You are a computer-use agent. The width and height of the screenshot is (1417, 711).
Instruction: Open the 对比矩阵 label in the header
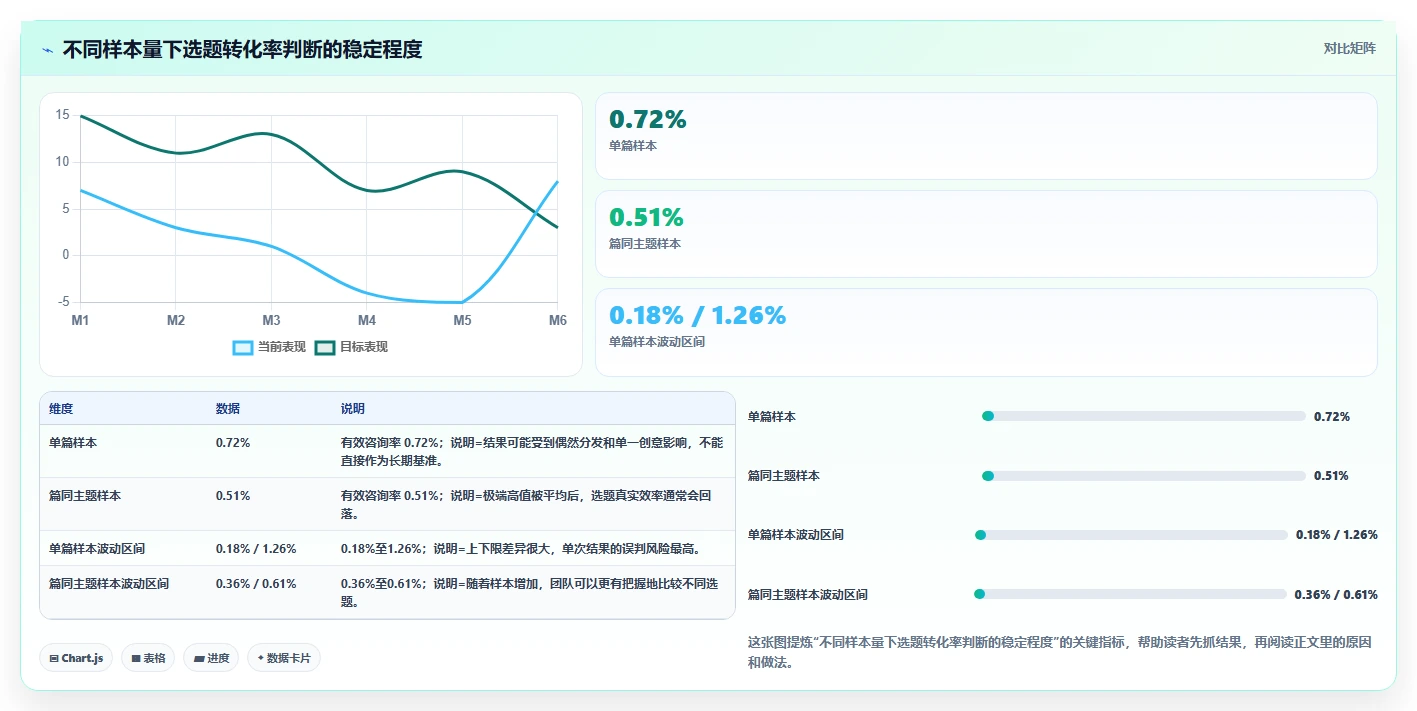[1349, 48]
